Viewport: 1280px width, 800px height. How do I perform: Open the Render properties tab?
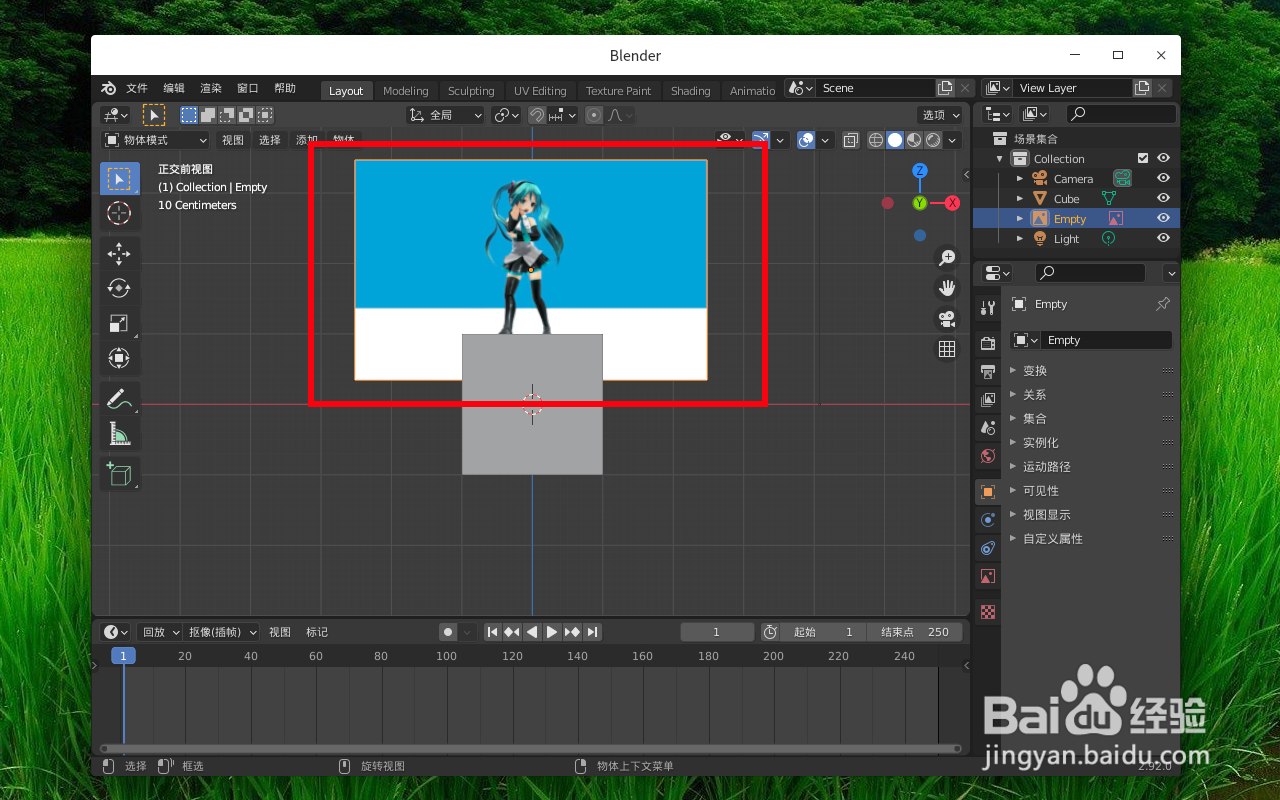(x=988, y=343)
